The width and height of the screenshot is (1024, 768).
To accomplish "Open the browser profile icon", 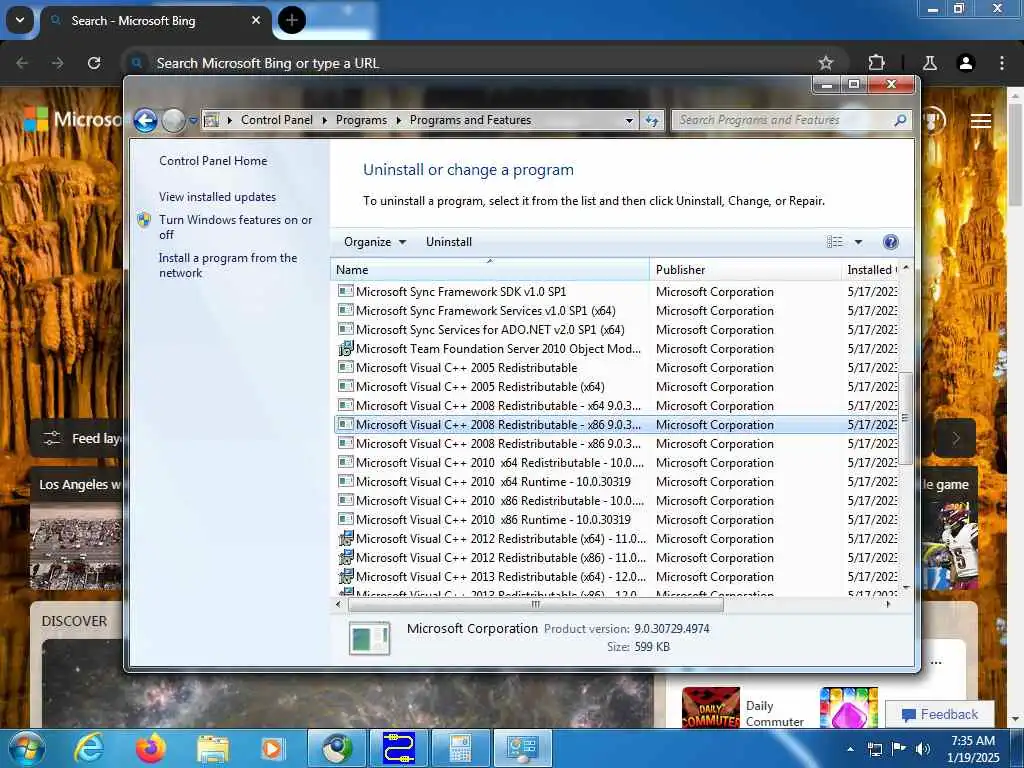I will tap(965, 63).
